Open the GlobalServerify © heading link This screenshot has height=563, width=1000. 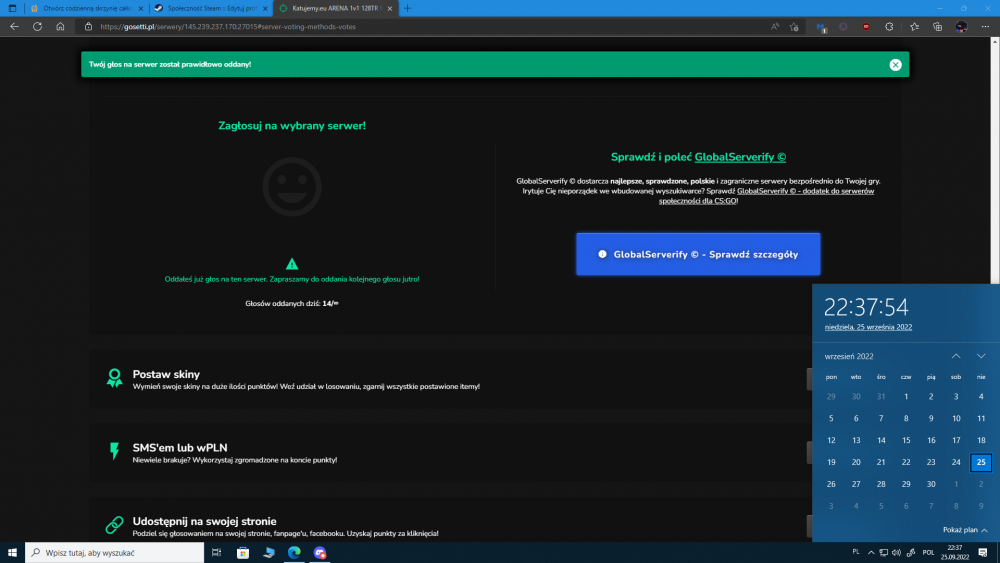[x=740, y=157]
